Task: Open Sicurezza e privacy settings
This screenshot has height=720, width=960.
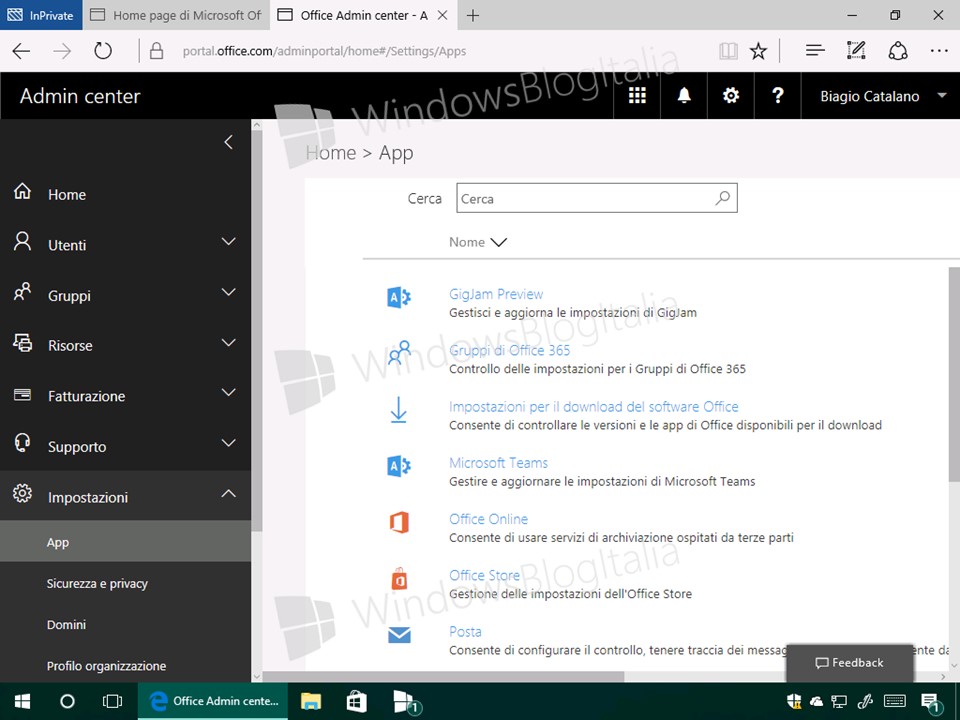Action: point(126,583)
